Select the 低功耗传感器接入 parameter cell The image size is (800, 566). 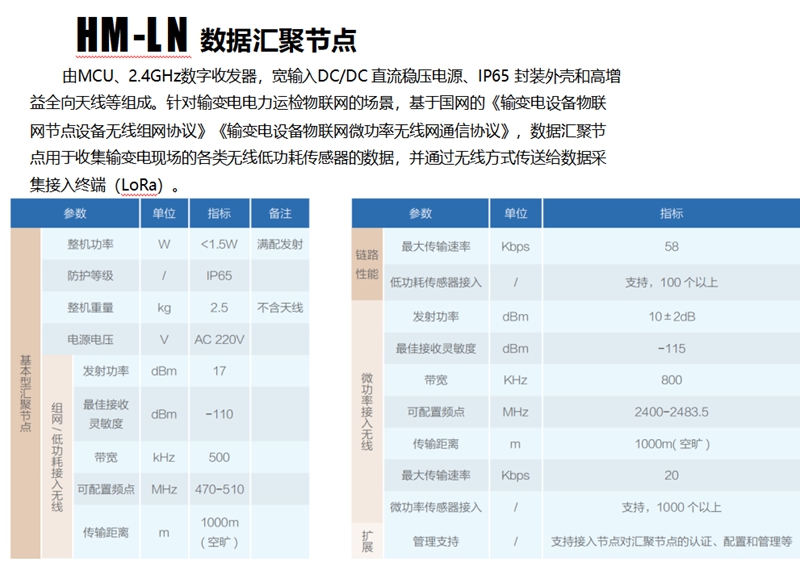(435, 282)
